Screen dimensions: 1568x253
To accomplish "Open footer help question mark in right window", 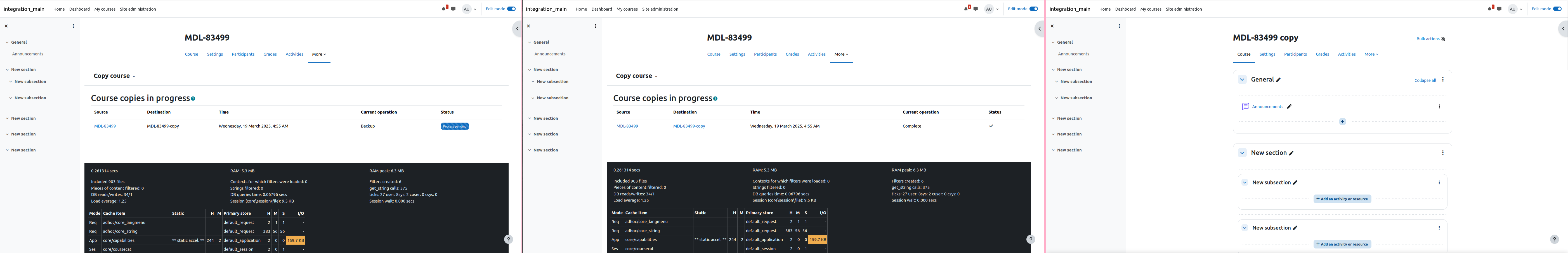I will click(x=1554, y=240).
